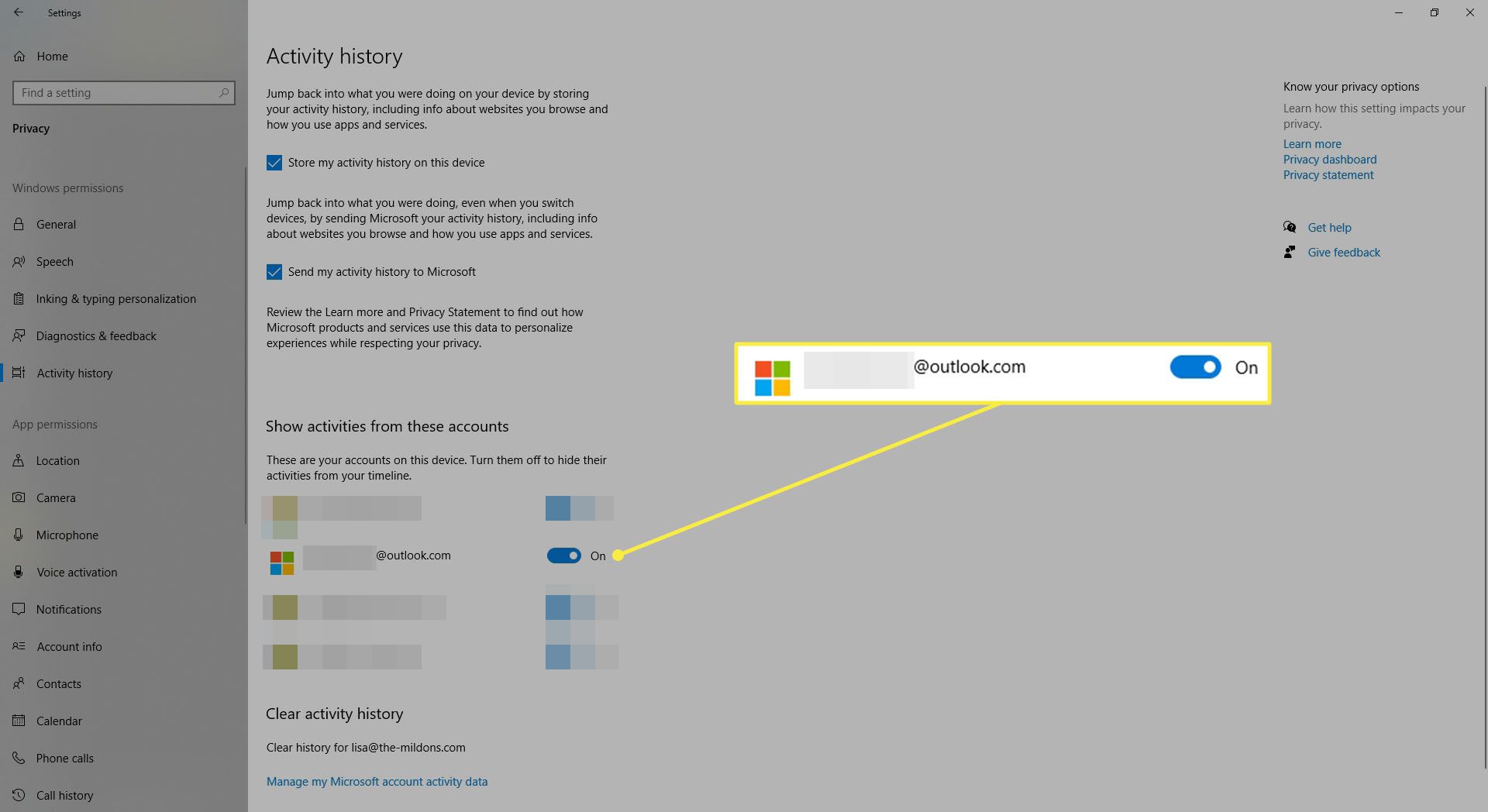Restore down the Settings window
This screenshot has width=1488, height=812.
point(1435,12)
